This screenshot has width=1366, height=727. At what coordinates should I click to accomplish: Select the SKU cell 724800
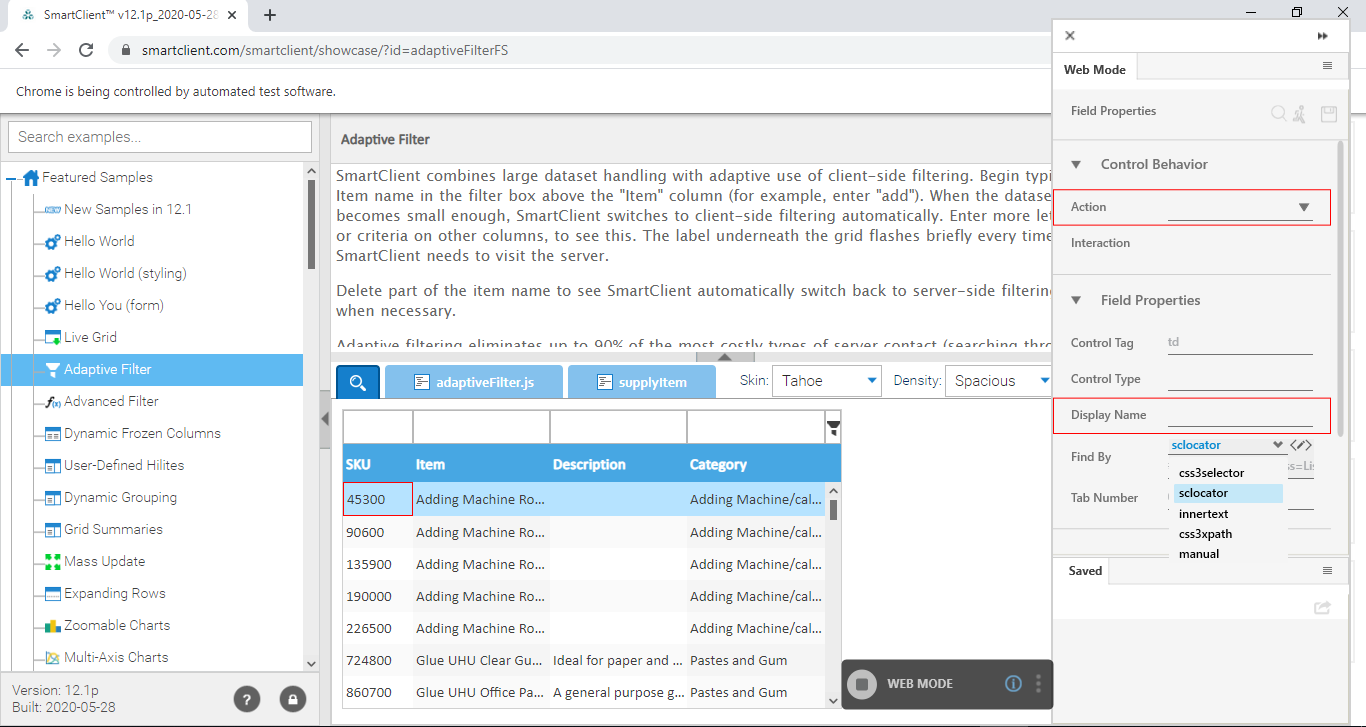tap(378, 660)
